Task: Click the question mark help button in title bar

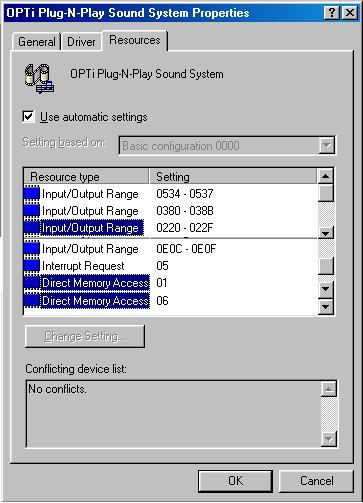Action: pos(332,13)
